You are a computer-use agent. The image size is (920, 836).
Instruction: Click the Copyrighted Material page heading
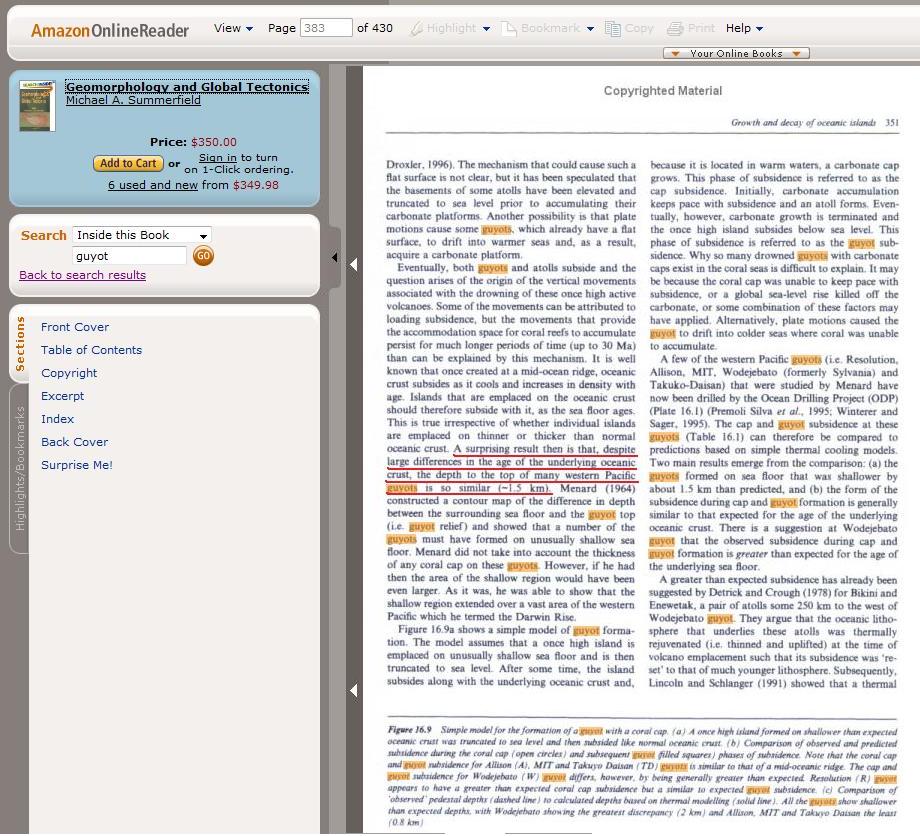[x=663, y=91]
